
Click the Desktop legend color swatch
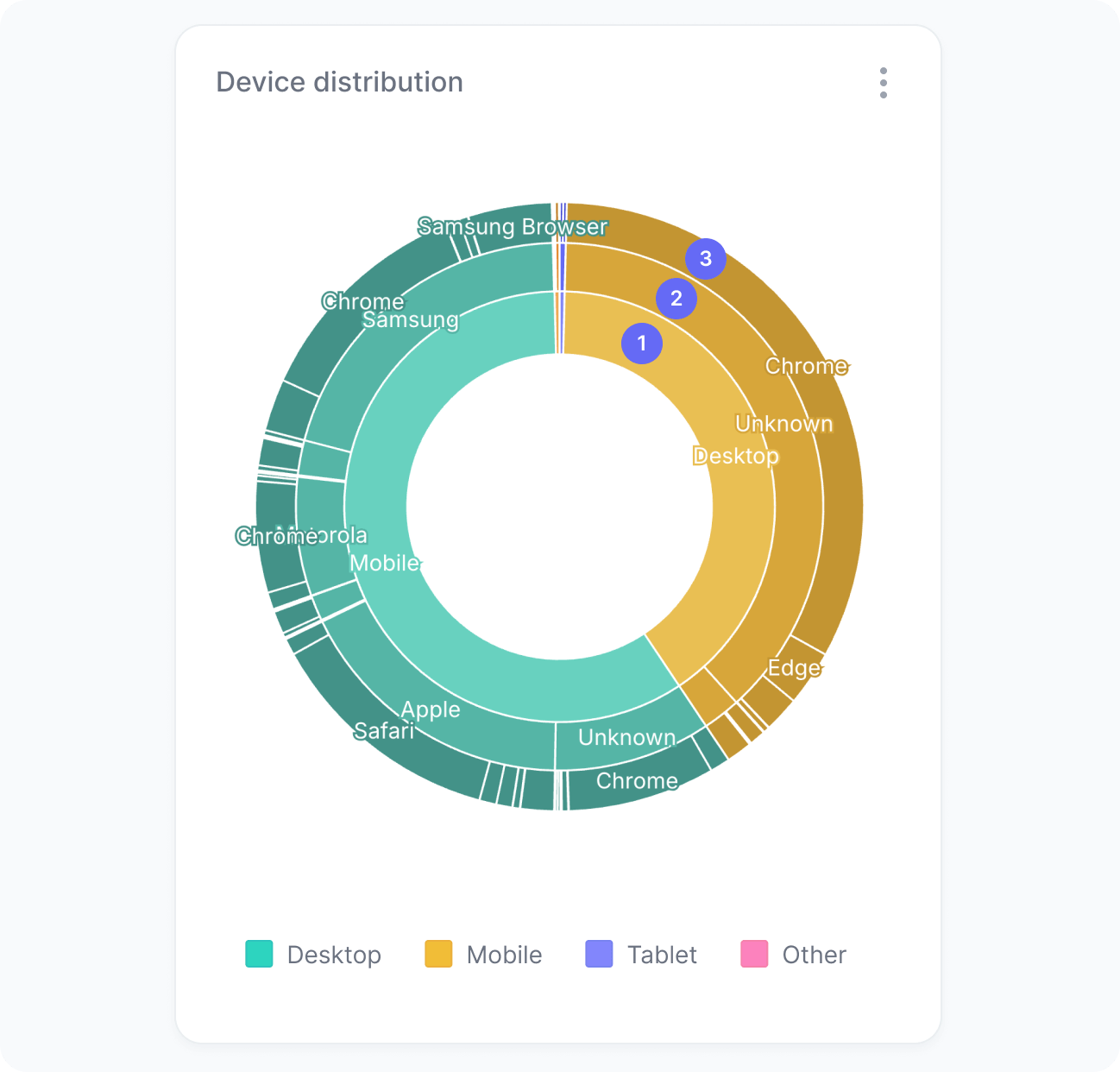coord(259,955)
